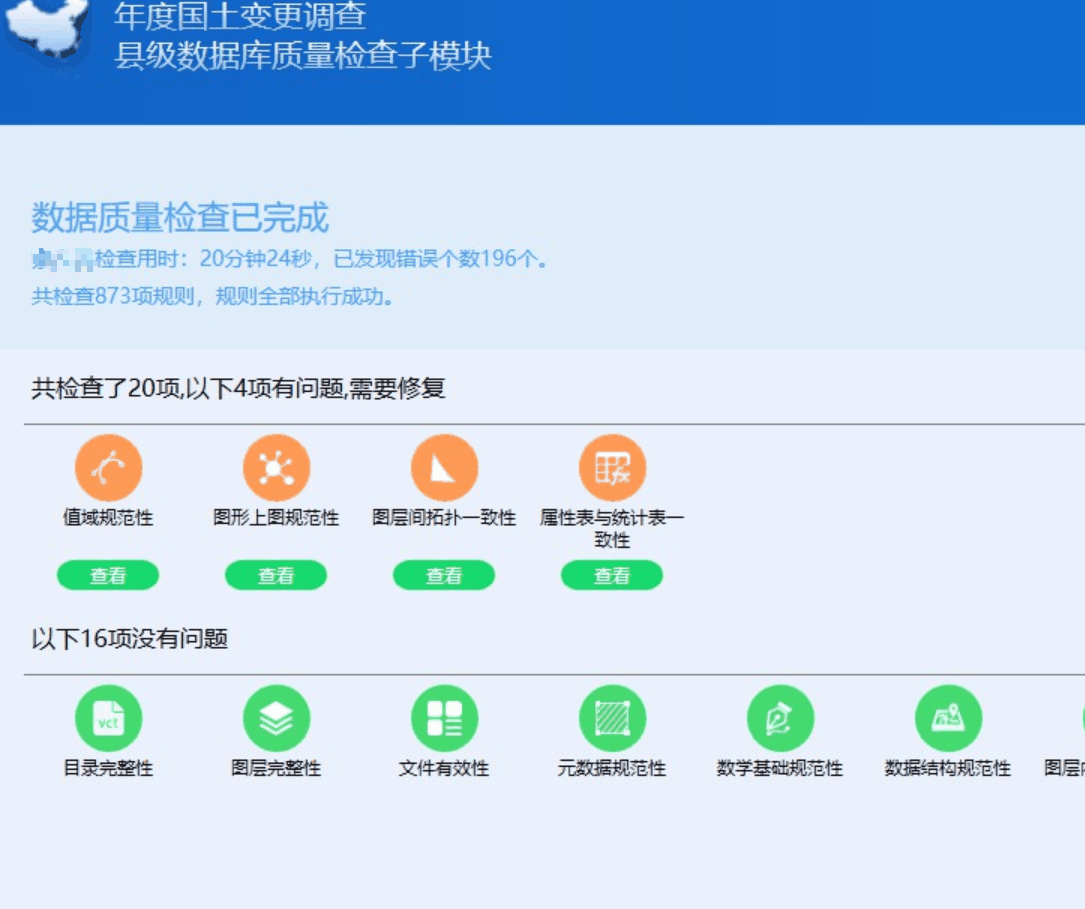Click the 共检查了20项 problem section header
This screenshot has width=1085, height=909.
pos(238,388)
